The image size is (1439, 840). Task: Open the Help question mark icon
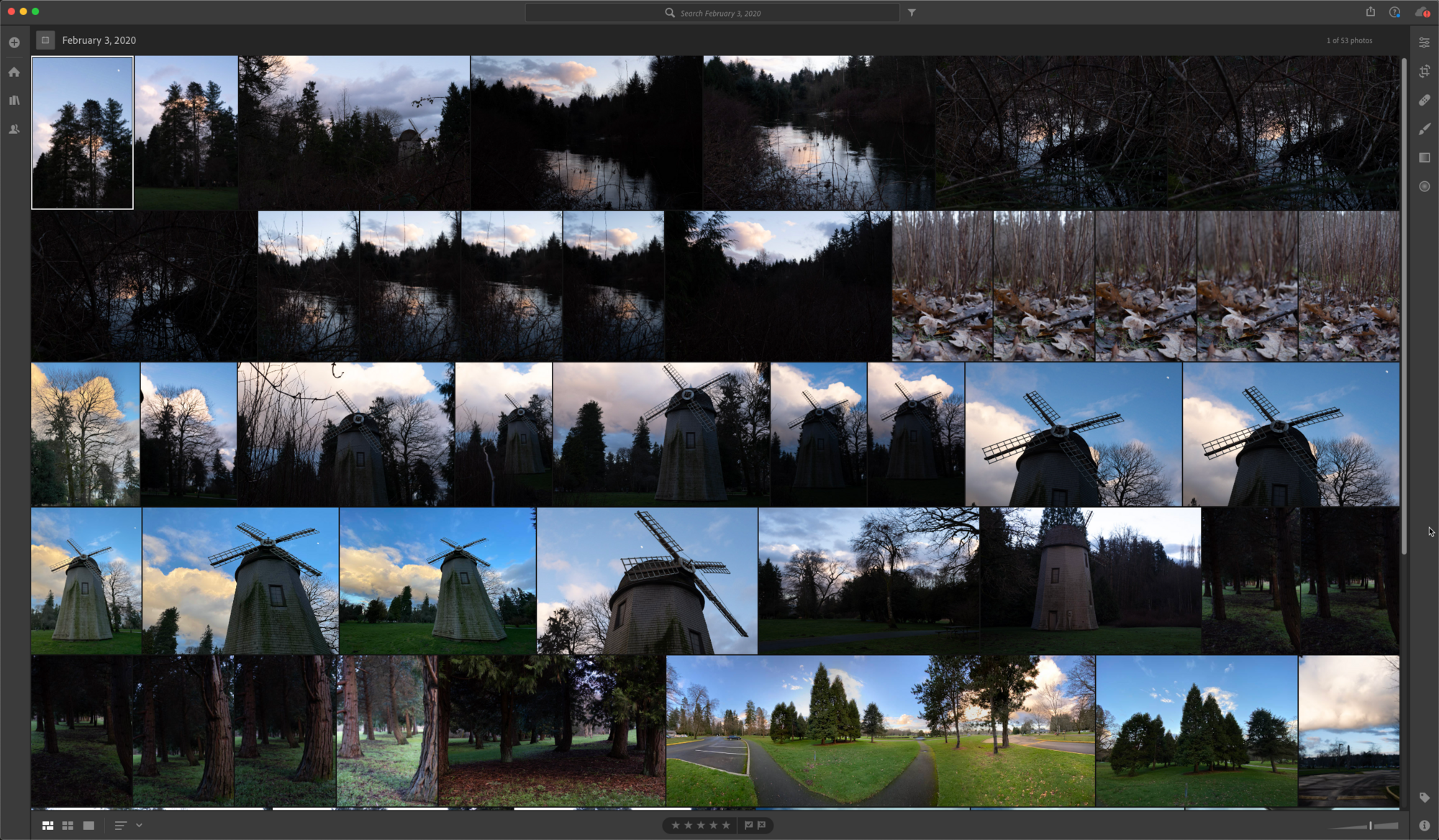point(1394,12)
